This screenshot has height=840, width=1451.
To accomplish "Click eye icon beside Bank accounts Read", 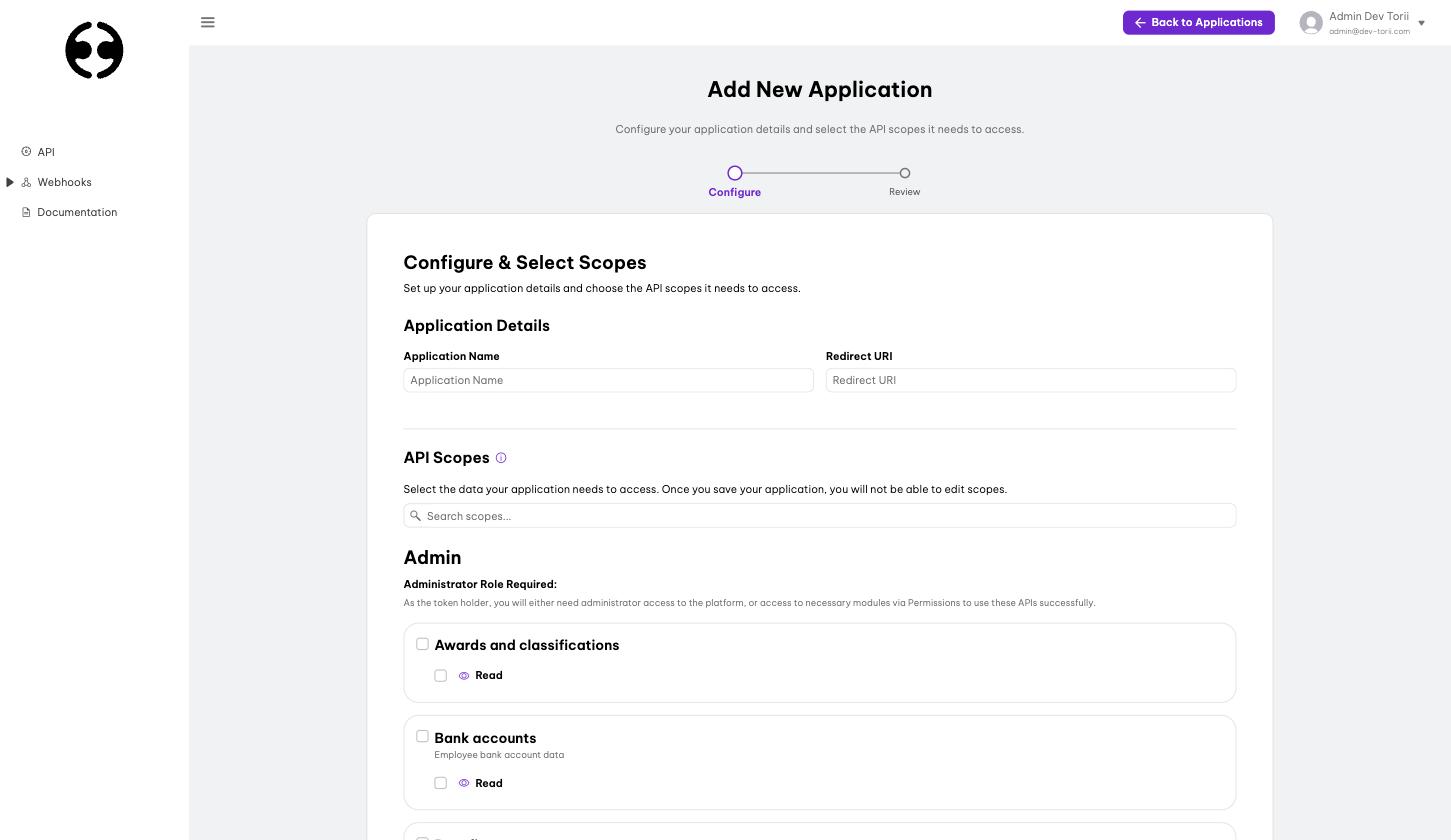I will coord(464,783).
